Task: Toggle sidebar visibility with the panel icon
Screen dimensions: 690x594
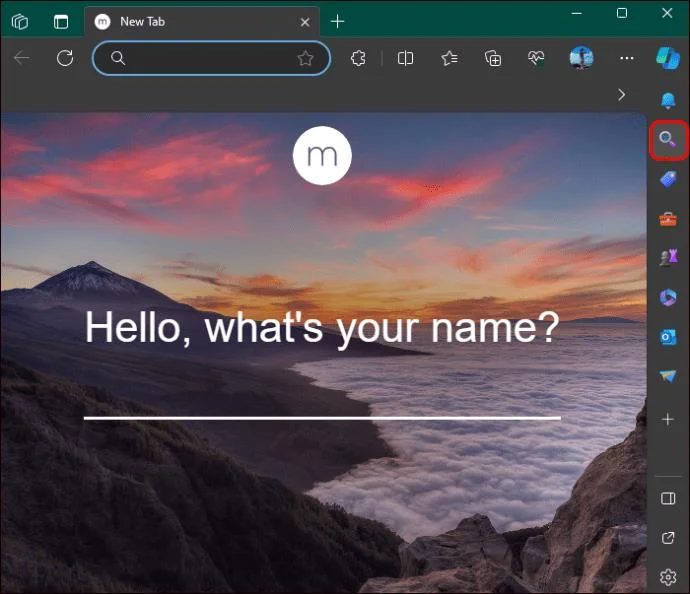Action: coord(668,498)
